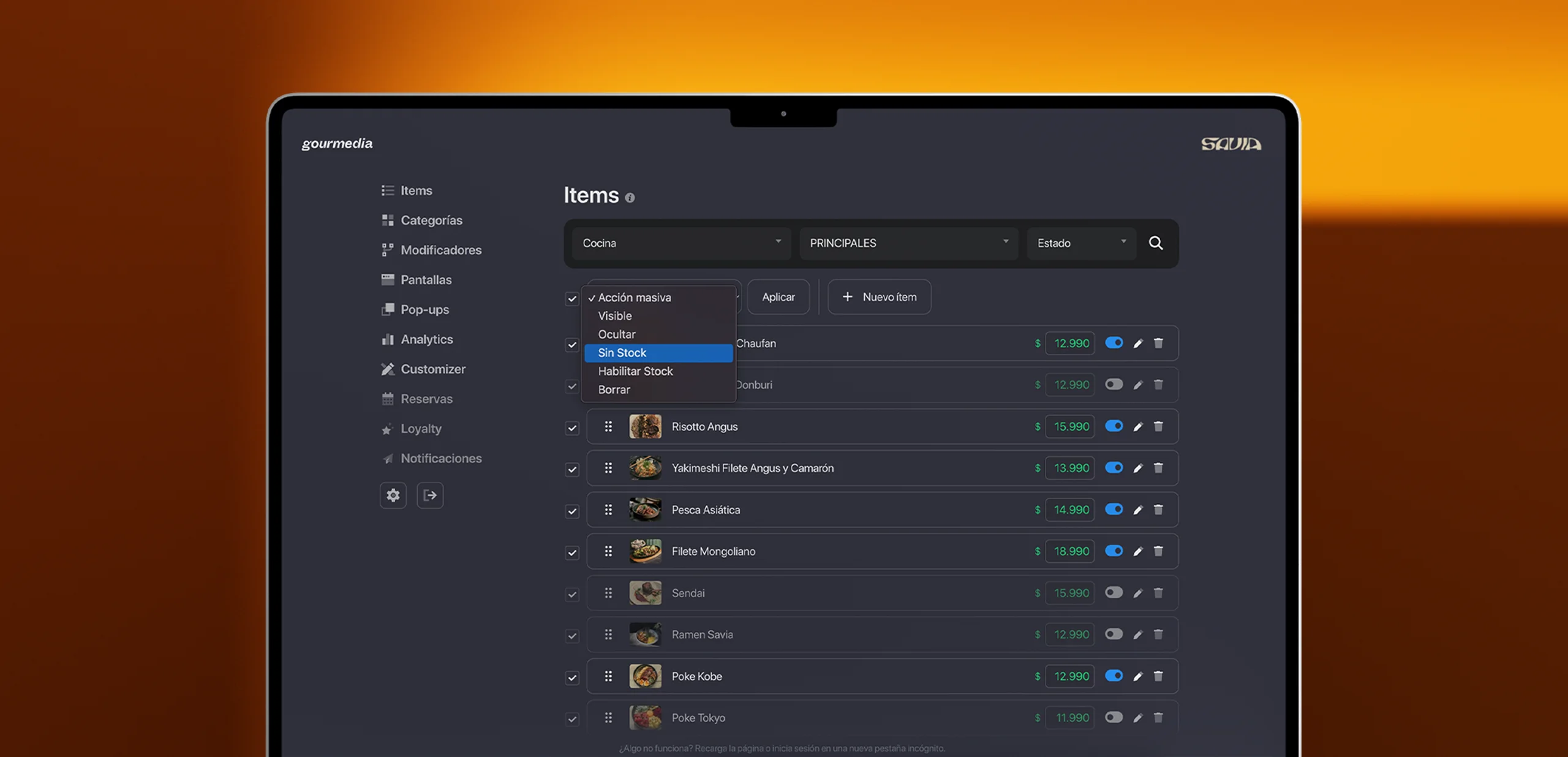
Task: Select Habilitar Stock menu option
Action: click(636, 371)
